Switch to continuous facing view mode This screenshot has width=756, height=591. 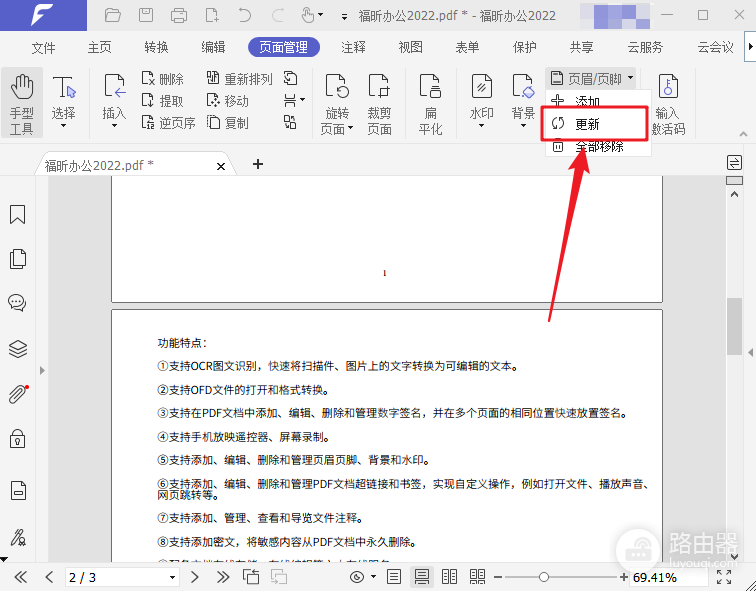coord(477,577)
